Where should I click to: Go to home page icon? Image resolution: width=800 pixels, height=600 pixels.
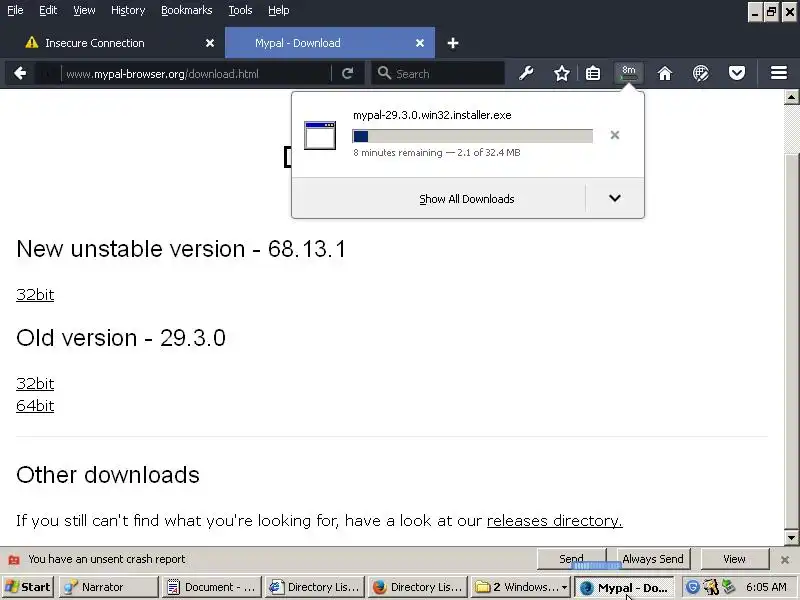coord(665,73)
